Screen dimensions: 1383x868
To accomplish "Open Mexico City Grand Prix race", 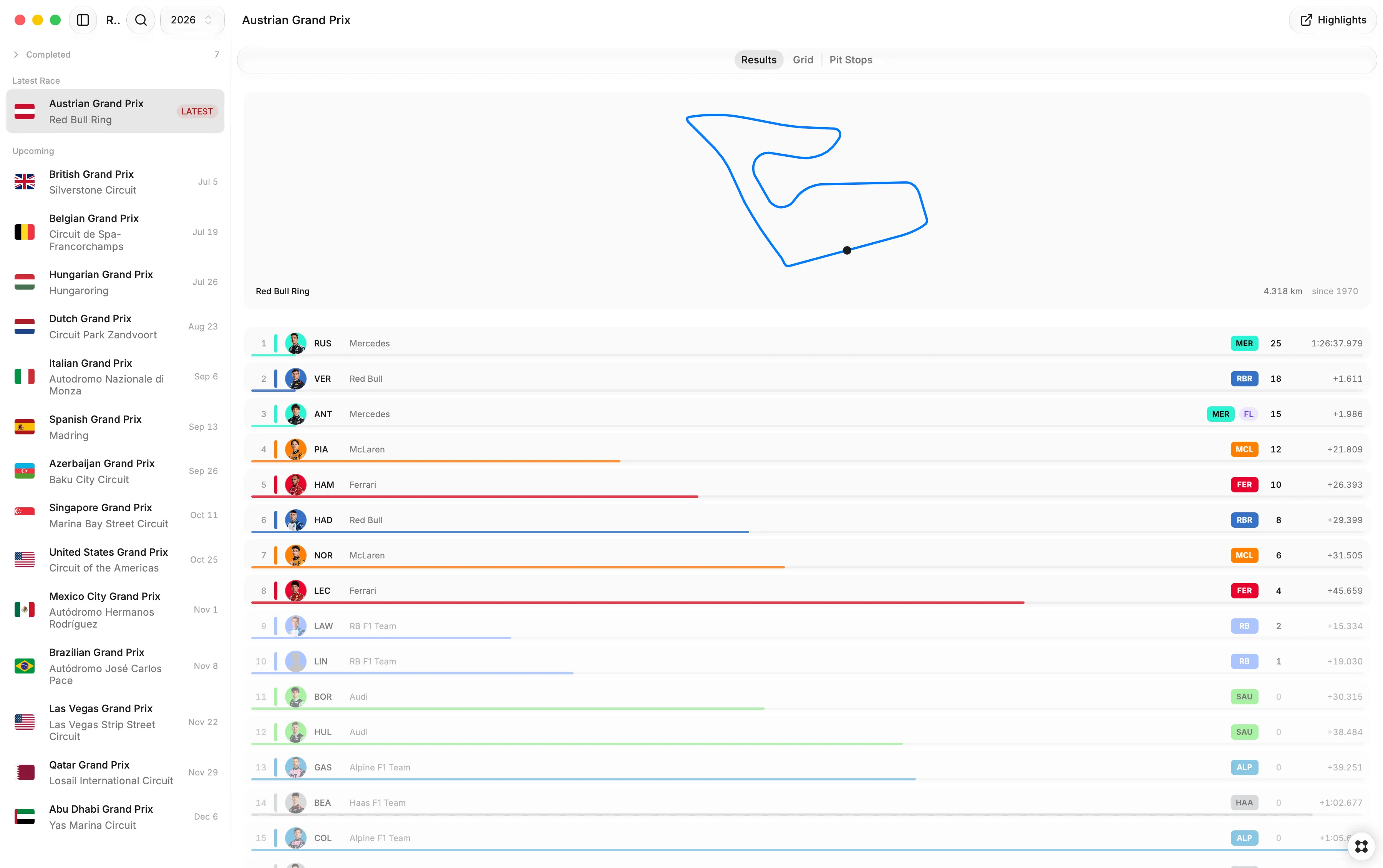I will (x=115, y=610).
